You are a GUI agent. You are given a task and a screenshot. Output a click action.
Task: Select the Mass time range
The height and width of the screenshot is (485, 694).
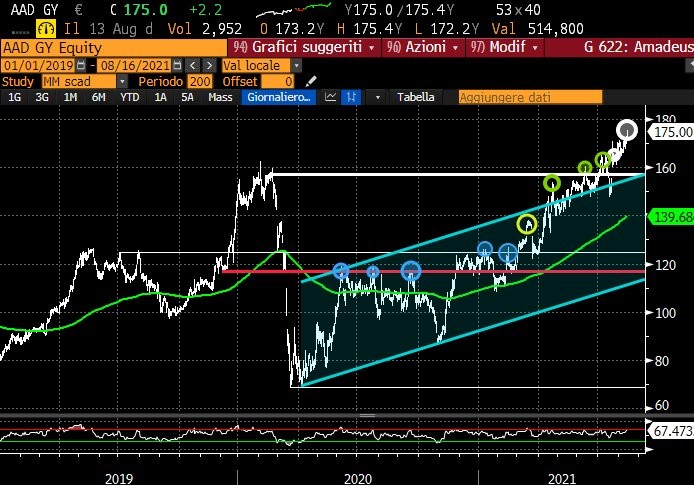point(220,97)
